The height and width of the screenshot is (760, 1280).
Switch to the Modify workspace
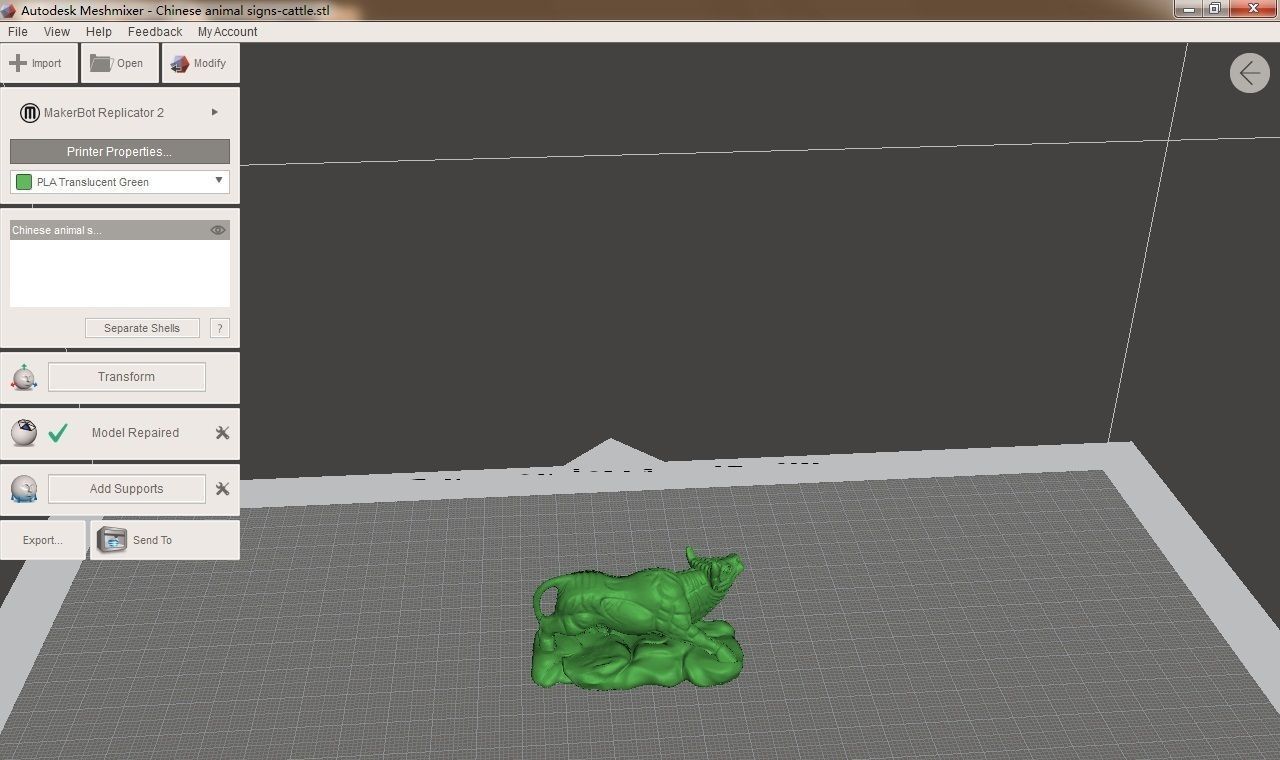[200, 63]
